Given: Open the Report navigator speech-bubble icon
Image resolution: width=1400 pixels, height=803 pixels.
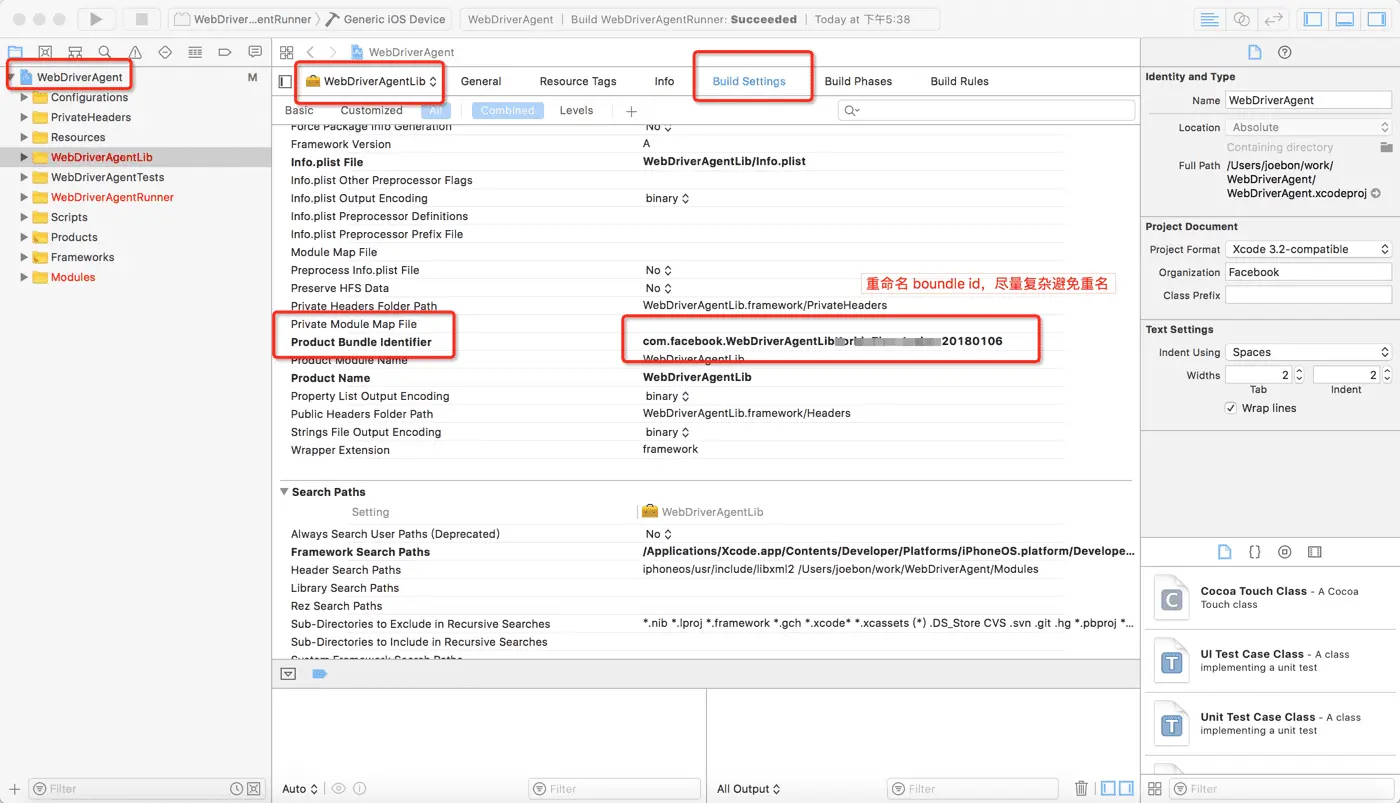Looking at the screenshot, I should (x=255, y=52).
